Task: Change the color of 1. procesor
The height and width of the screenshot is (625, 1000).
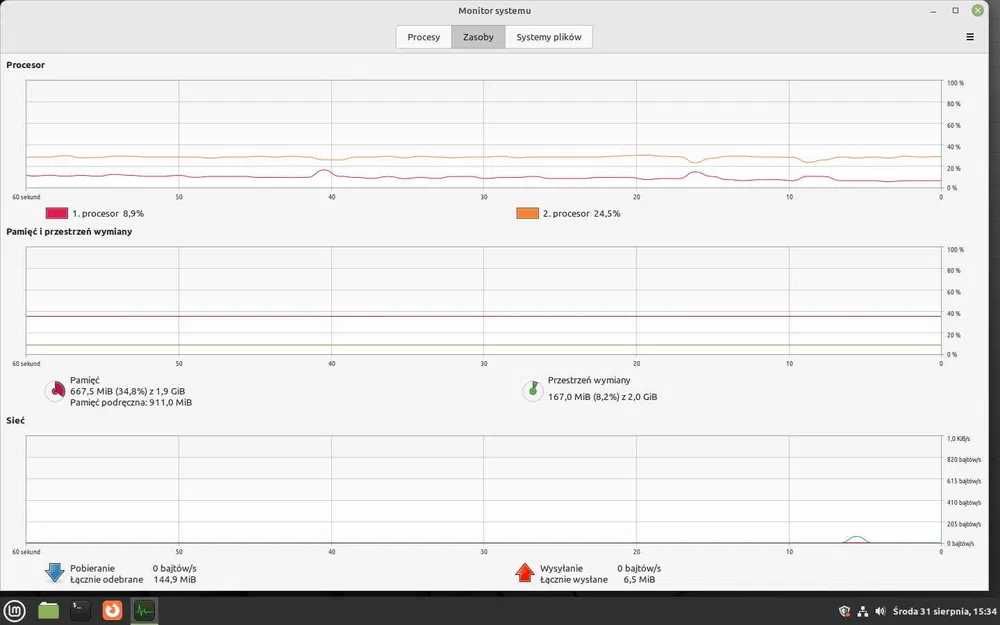Action: pos(57,214)
